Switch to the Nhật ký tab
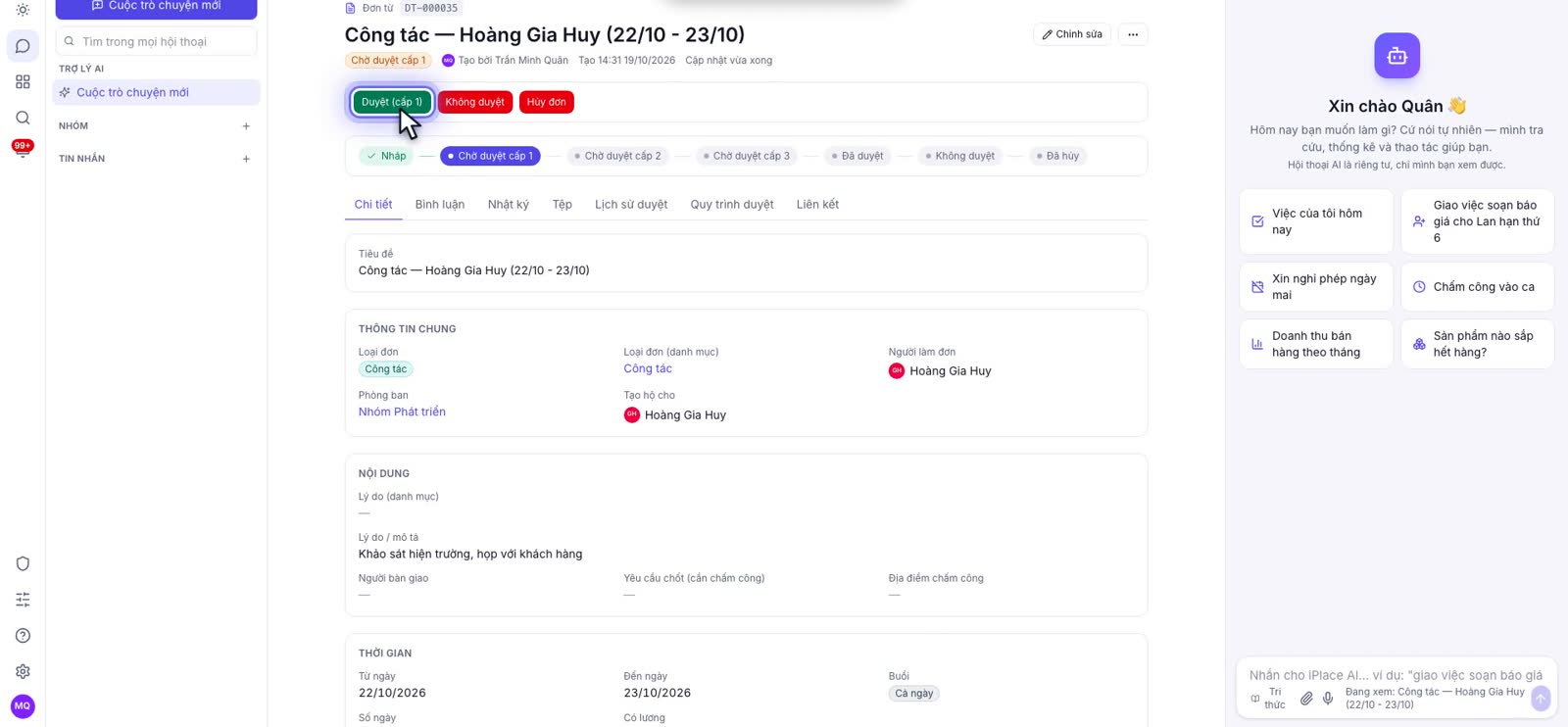 click(x=509, y=205)
